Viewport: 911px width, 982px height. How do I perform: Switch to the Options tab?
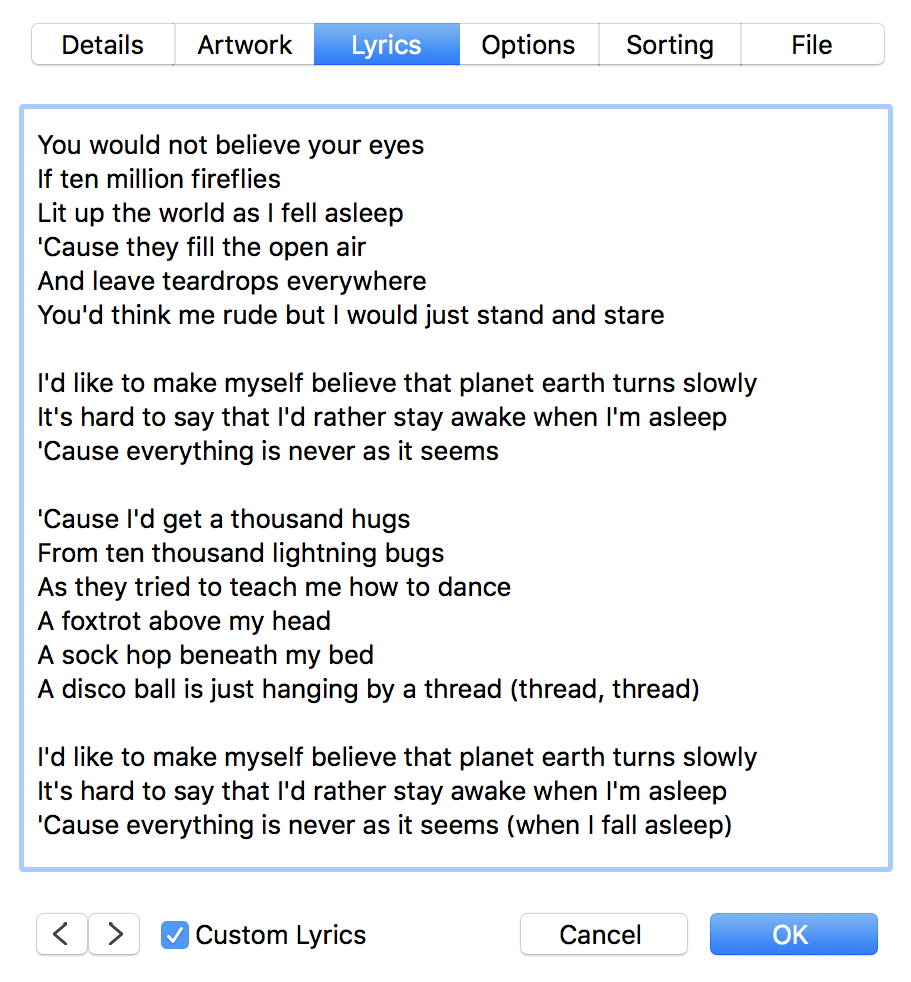(x=528, y=44)
